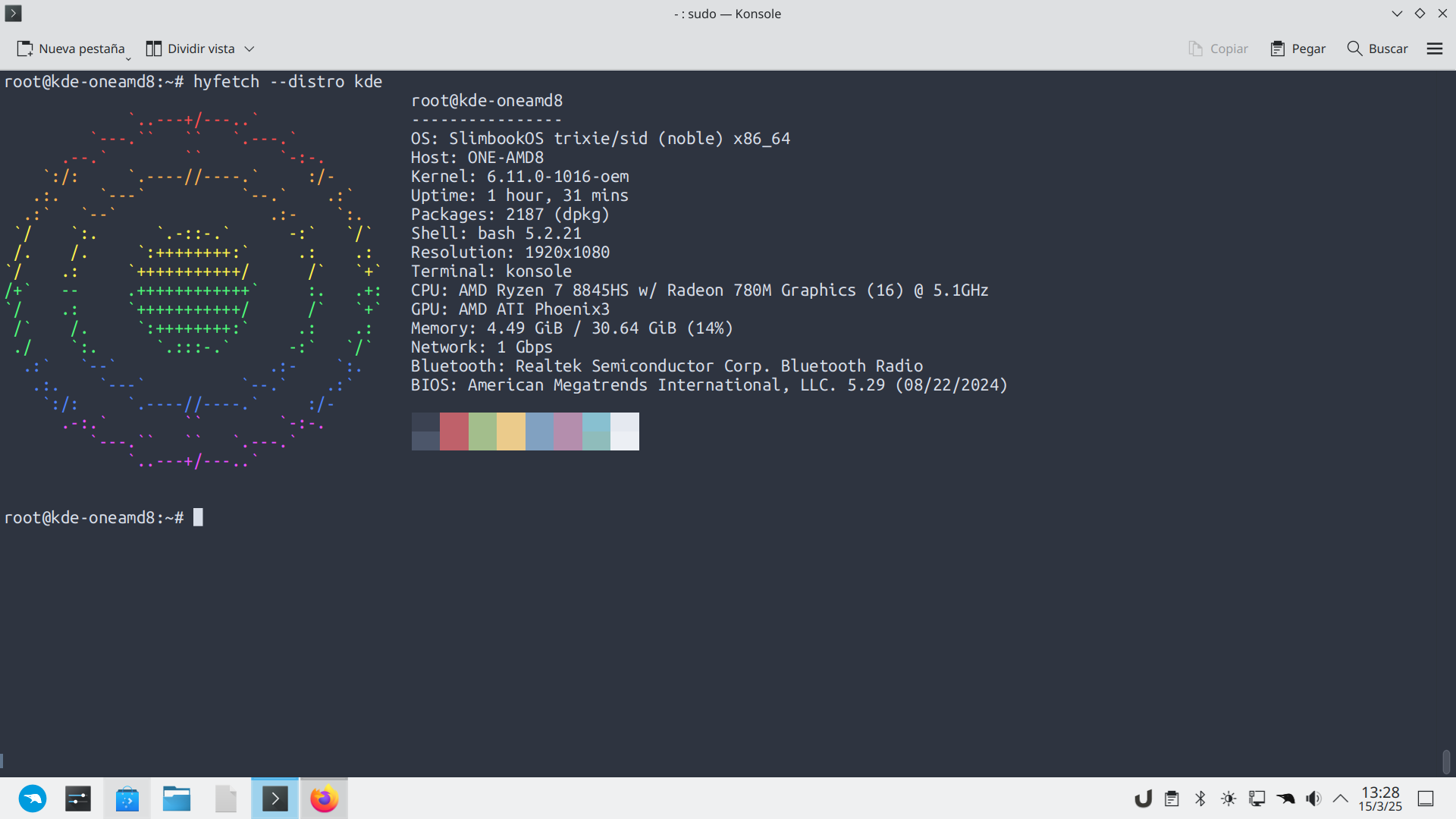
Task: Click the 'Terminal: konsole' line
Action: [491, 271]
